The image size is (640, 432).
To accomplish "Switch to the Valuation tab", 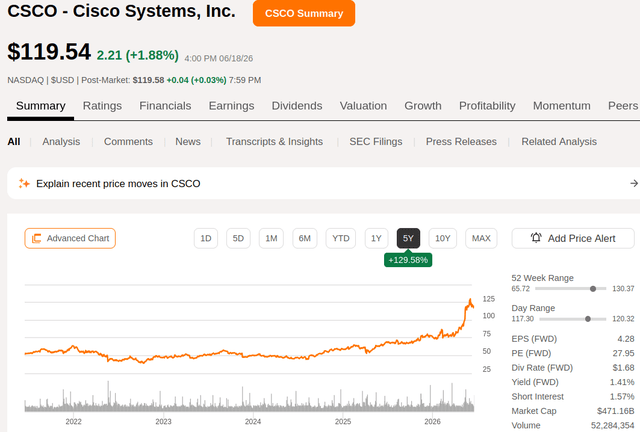I will (363, 106).
